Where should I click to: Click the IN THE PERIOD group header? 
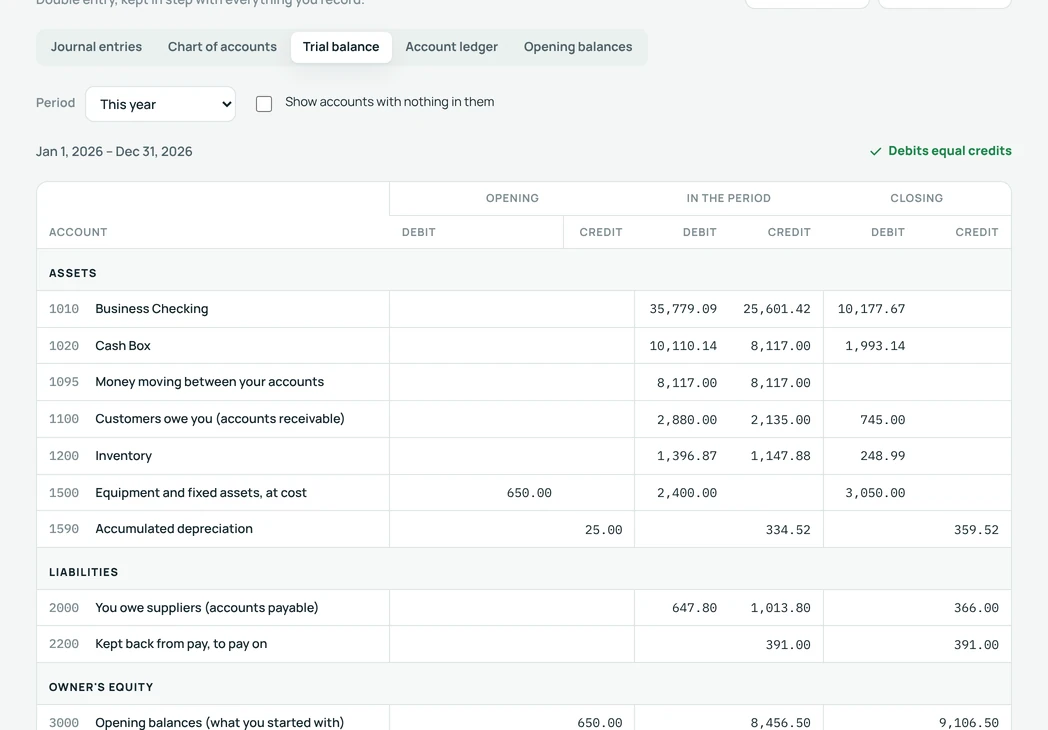(x=729, y=198)
